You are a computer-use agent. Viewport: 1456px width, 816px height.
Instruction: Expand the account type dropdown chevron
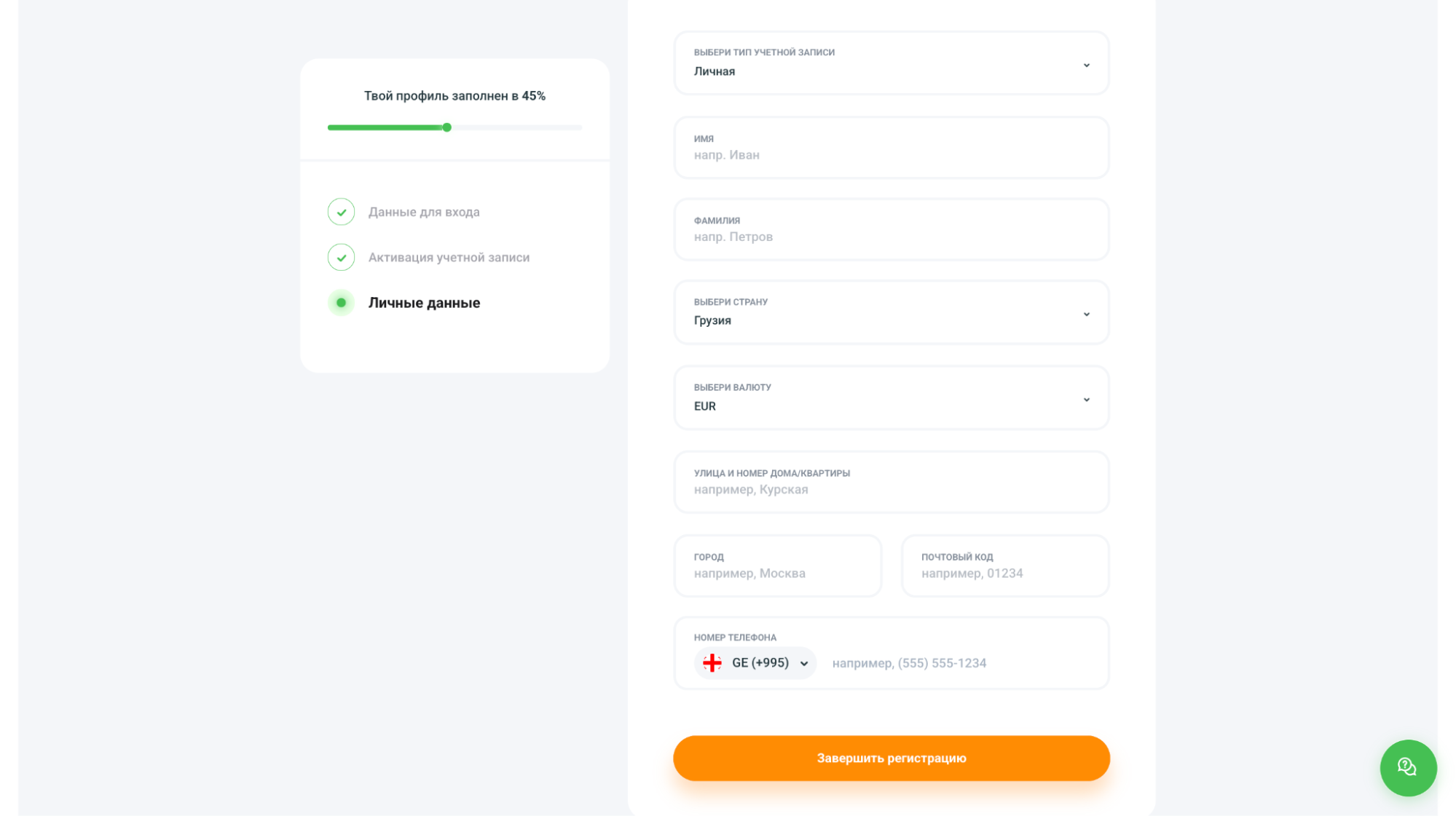pos(1086,65)
